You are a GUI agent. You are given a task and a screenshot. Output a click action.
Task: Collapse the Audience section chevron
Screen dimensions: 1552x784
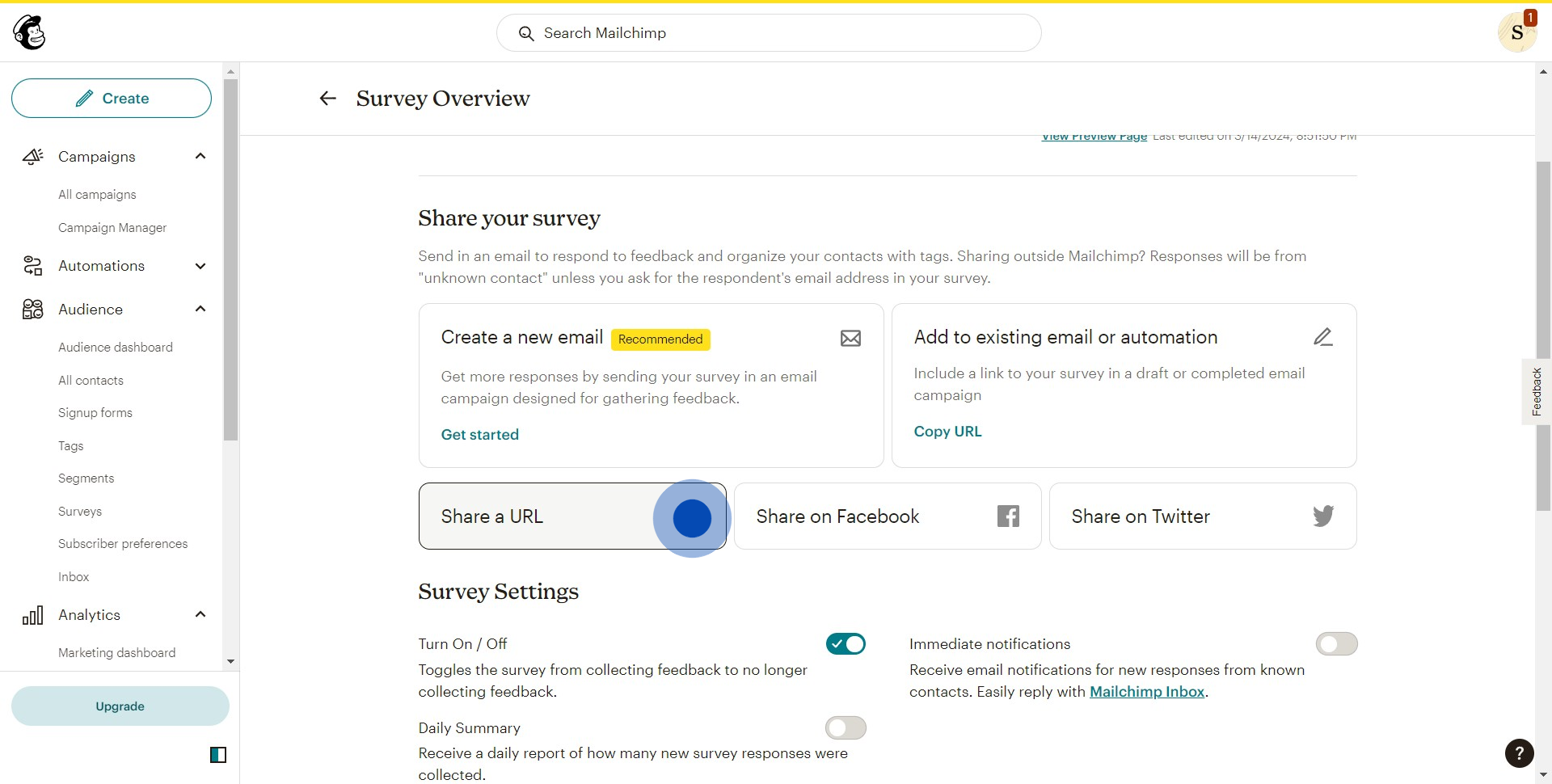pos(200,309)
